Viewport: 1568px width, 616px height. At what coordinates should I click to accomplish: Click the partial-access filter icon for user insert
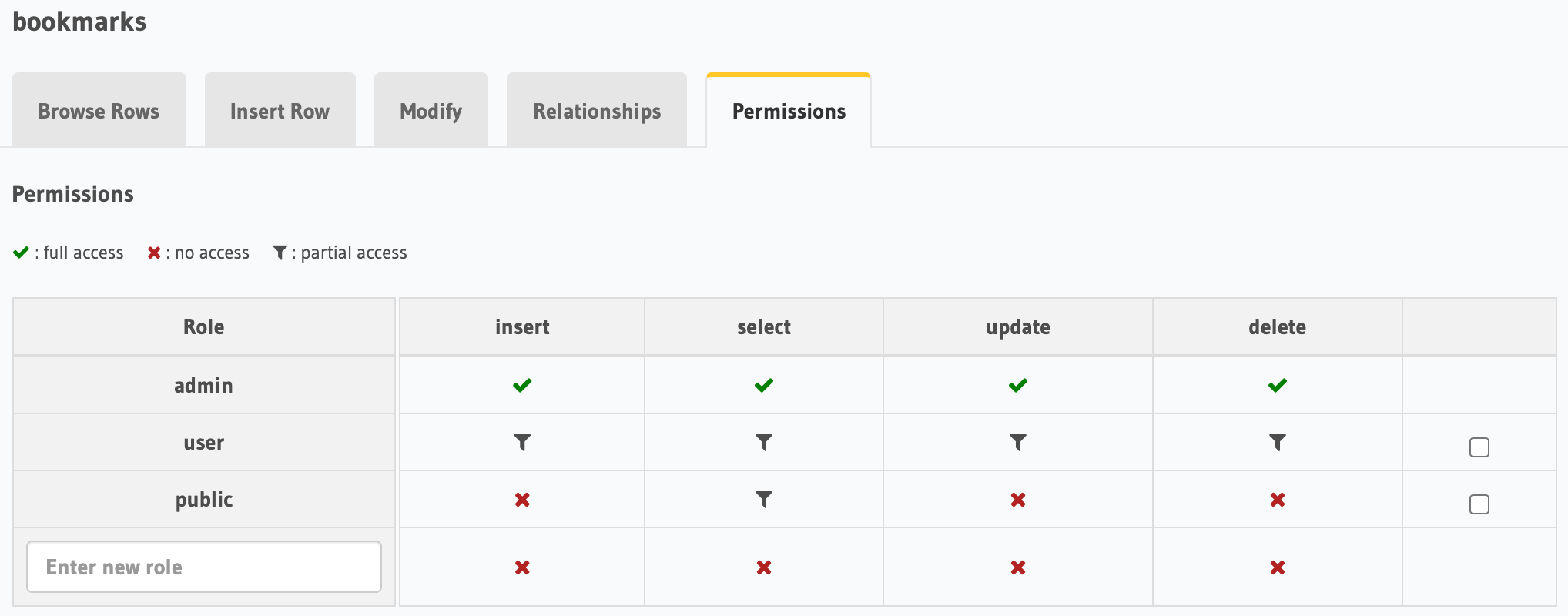(522, 442)
